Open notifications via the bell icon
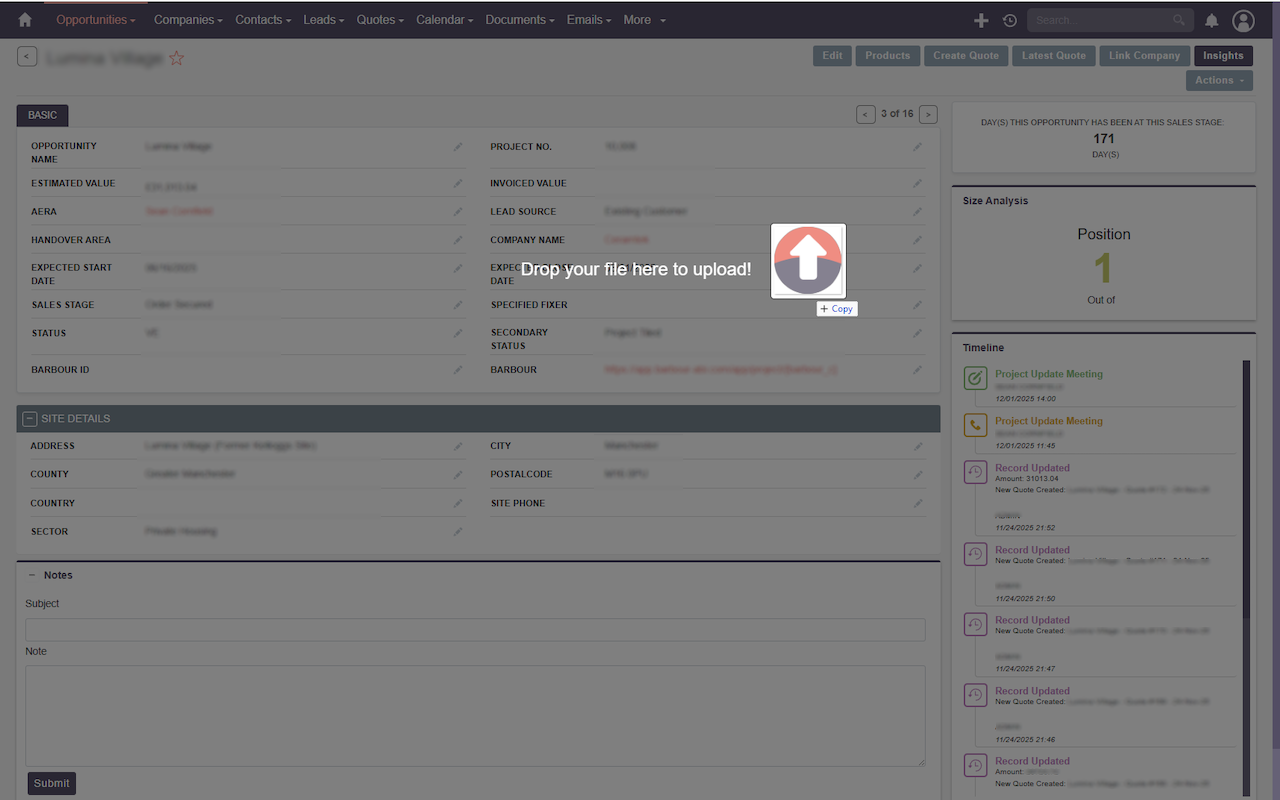This screenshot has height=800, width=1280. click(x=1213, y=20)
